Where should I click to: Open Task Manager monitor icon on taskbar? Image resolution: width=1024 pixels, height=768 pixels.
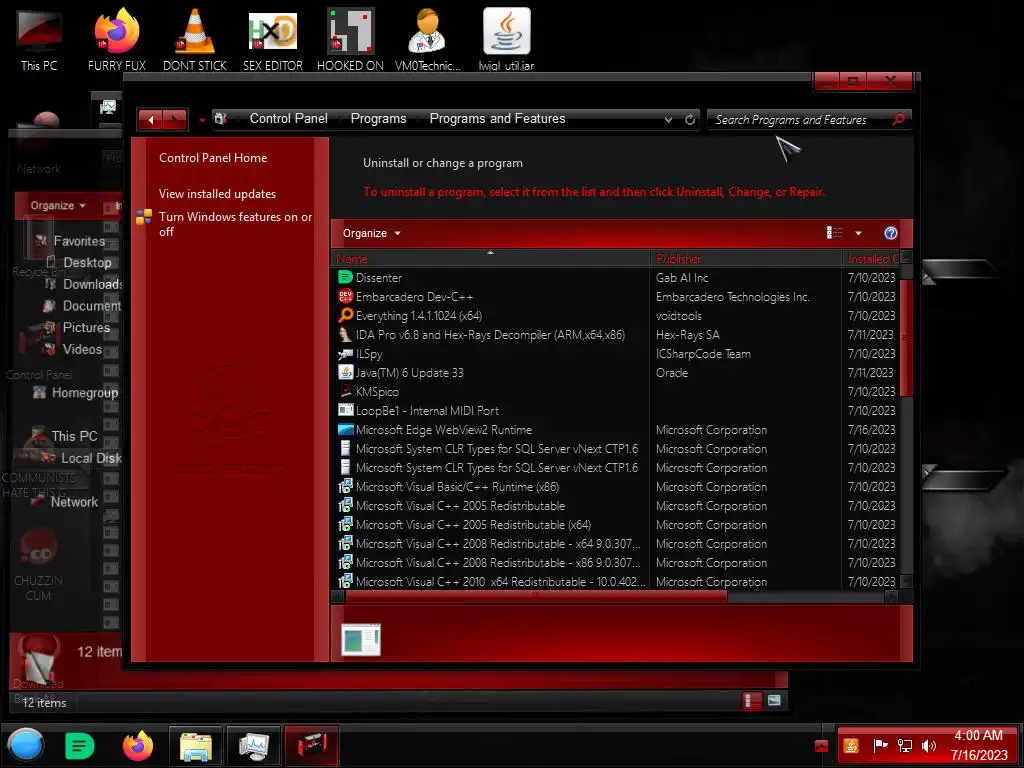pyautogui.click(x=254, y=746)
